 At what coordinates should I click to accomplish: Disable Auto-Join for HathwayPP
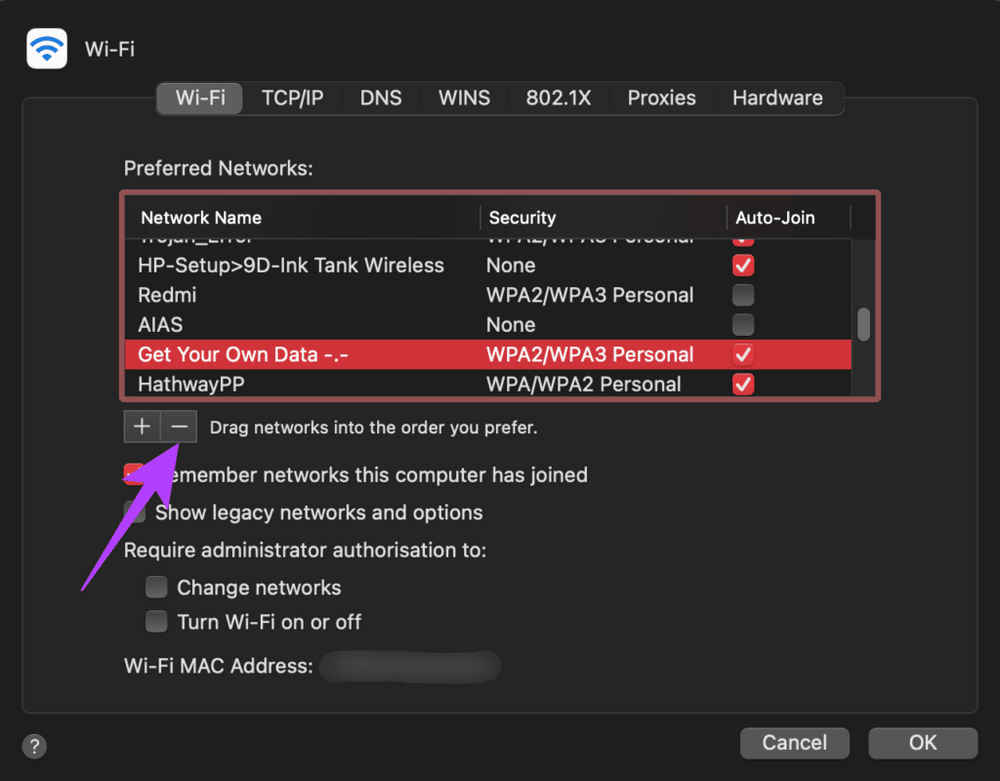tap(743, 384)
